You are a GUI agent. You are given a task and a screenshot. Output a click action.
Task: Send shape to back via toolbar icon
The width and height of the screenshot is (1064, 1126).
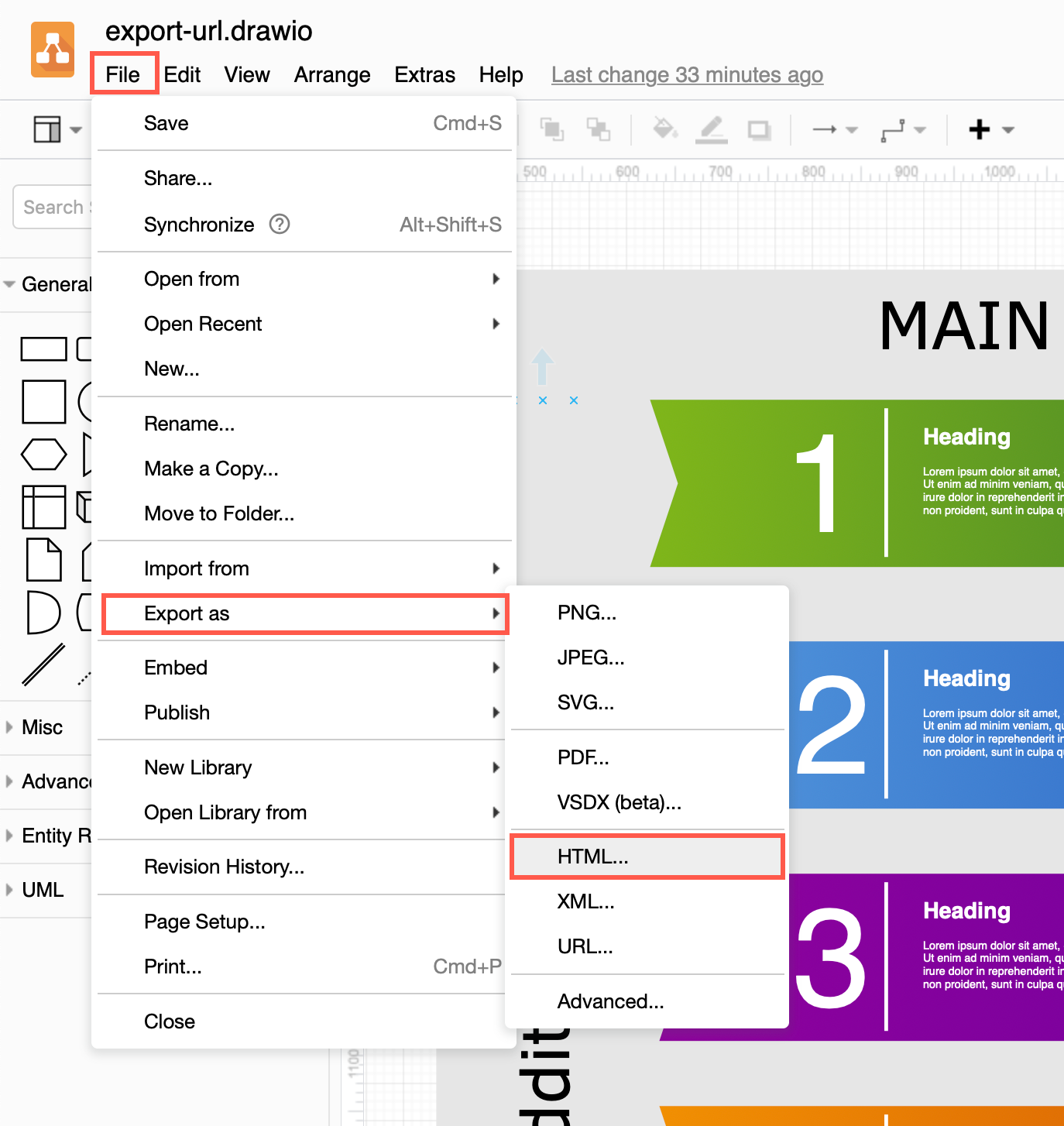(600, 129)
